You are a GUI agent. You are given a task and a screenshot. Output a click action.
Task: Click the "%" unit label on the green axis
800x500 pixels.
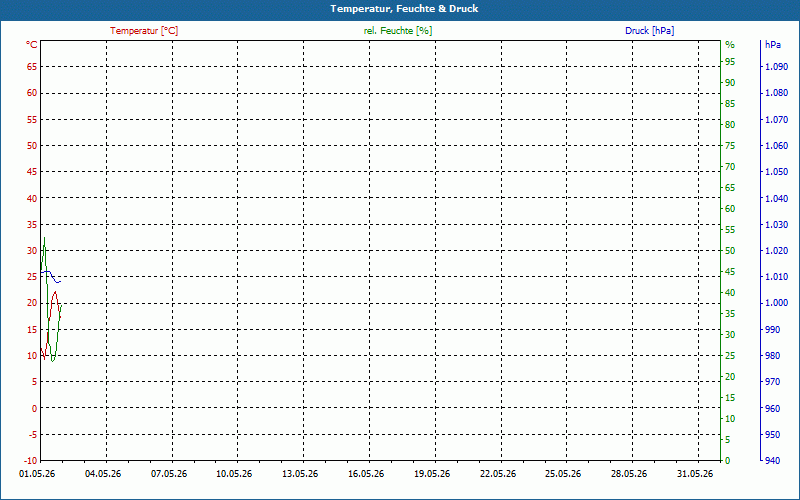click(x=730, y=45)
